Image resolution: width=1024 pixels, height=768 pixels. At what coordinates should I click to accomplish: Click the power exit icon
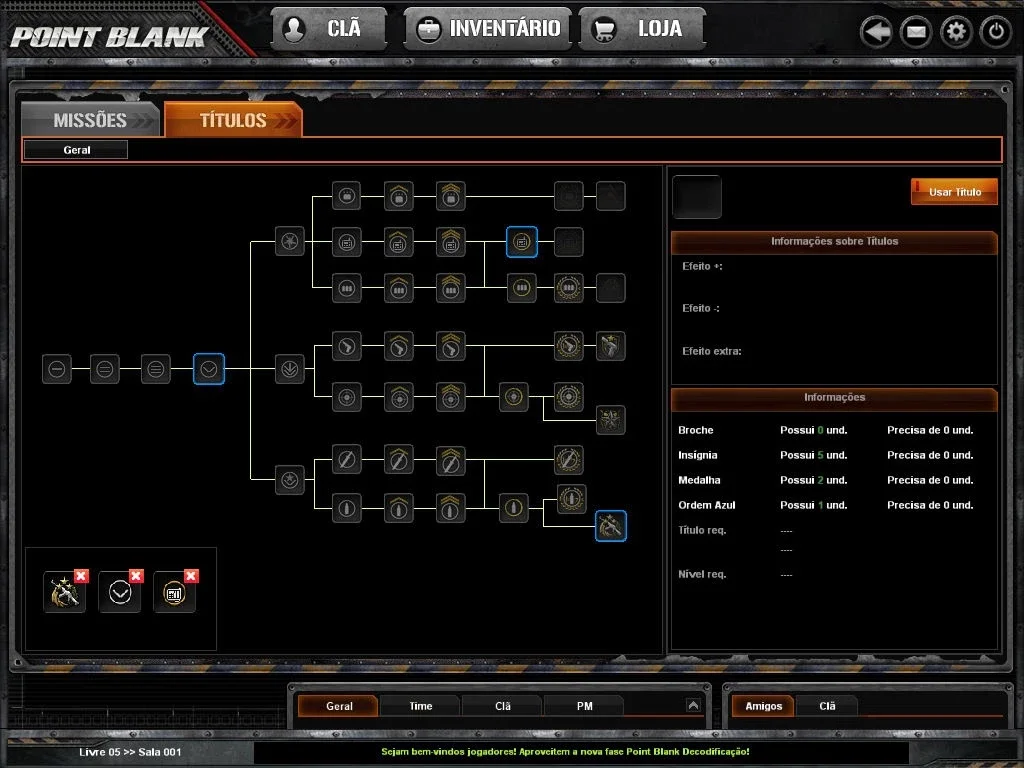[x=996, y=31]
